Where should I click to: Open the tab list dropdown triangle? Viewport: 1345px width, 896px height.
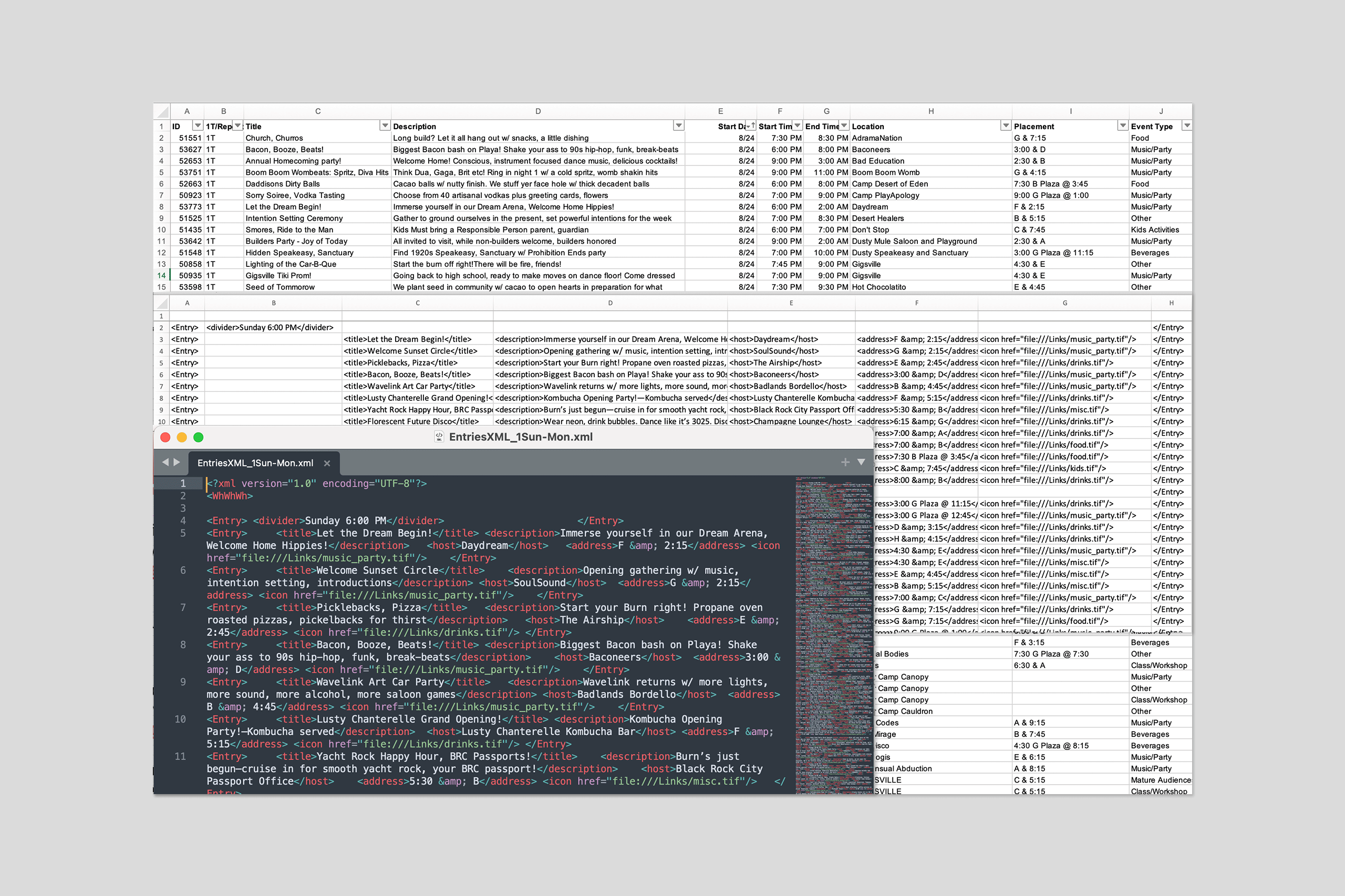861,462
